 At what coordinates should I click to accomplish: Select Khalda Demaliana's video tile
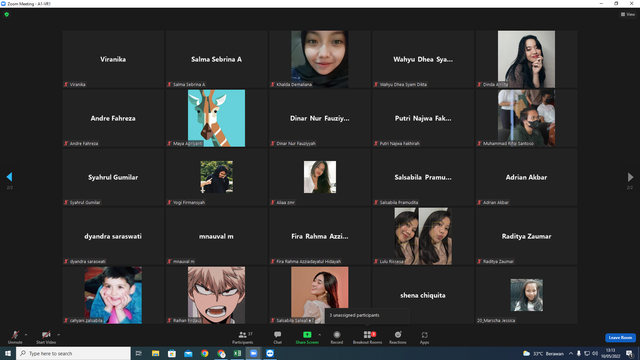(320, 59)
